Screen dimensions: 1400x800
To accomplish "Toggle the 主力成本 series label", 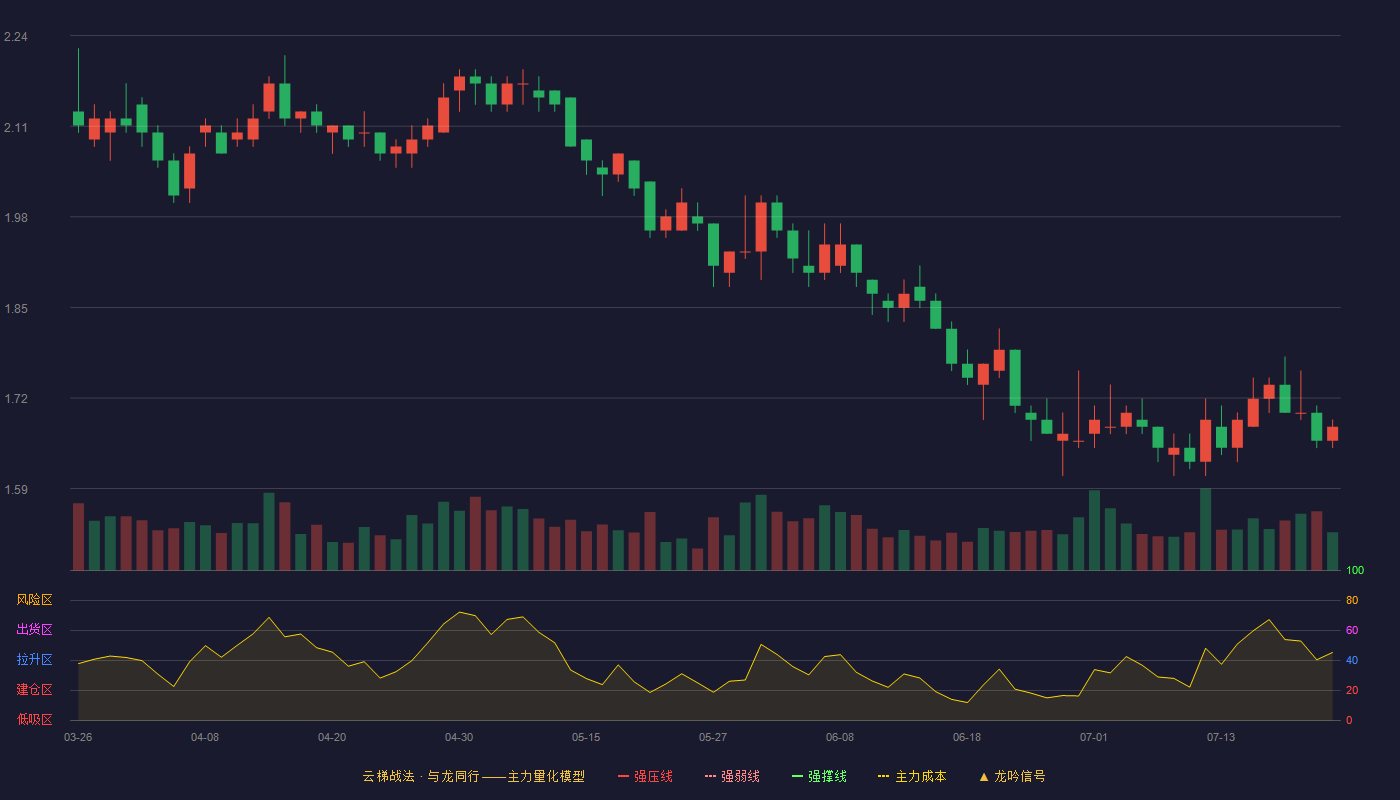I will [x=920, y=776].
